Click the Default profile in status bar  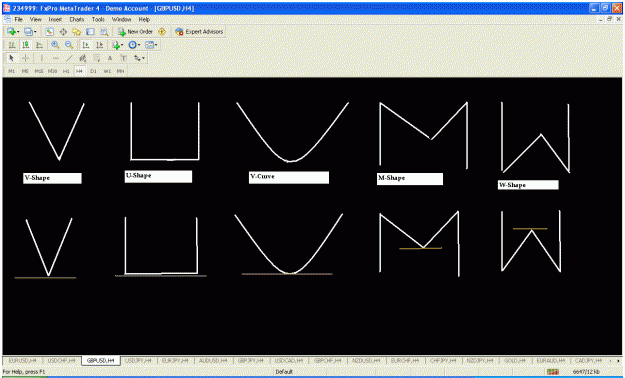(x=284, y=372)
